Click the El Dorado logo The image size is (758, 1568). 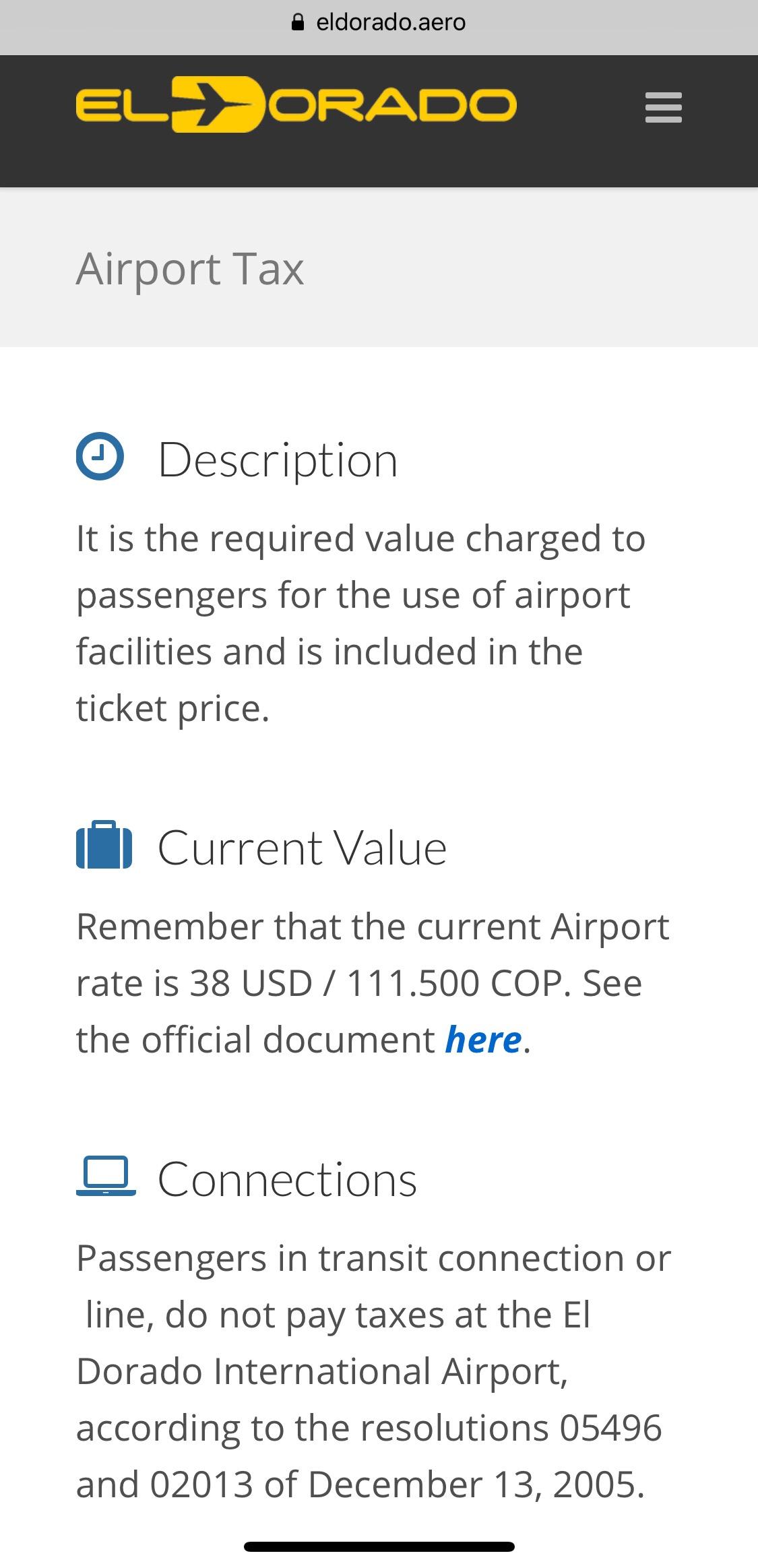(x=296, y=104)
